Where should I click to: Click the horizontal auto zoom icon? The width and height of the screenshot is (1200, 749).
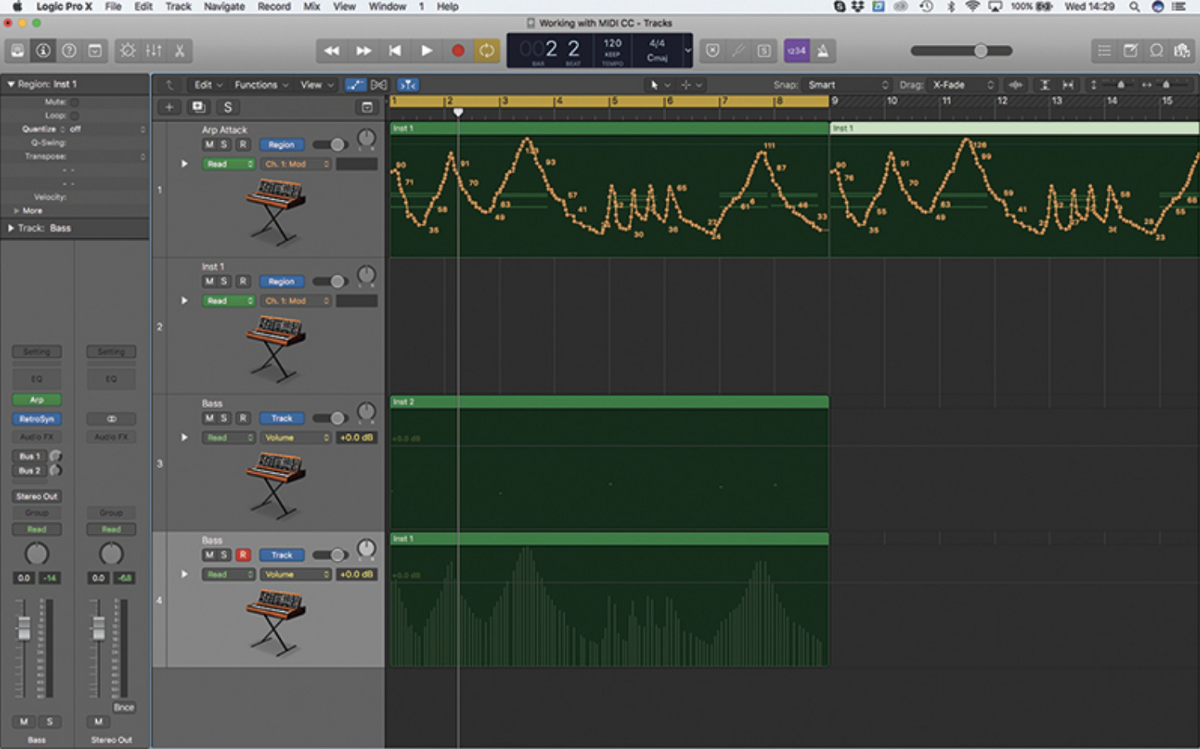point(1068,85)
